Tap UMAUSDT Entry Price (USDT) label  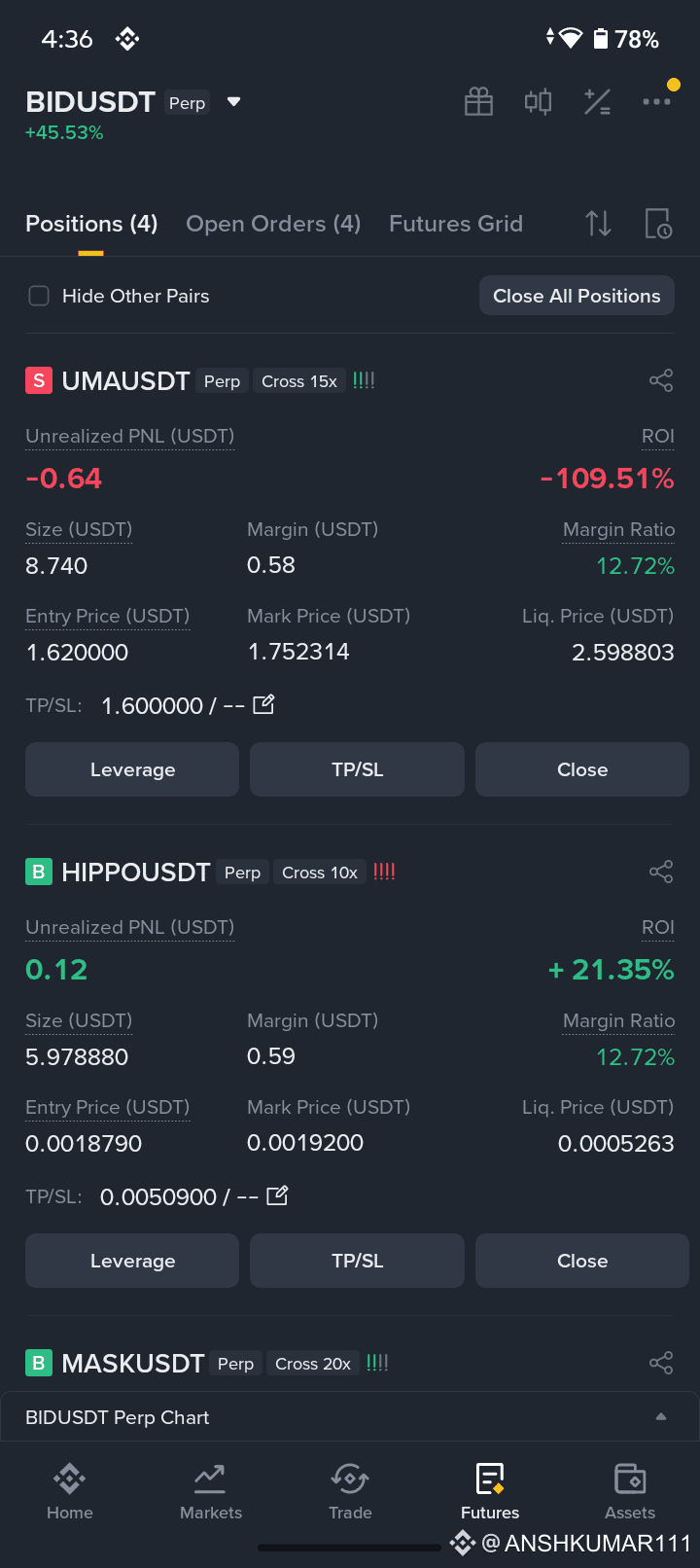click(107, 616)
